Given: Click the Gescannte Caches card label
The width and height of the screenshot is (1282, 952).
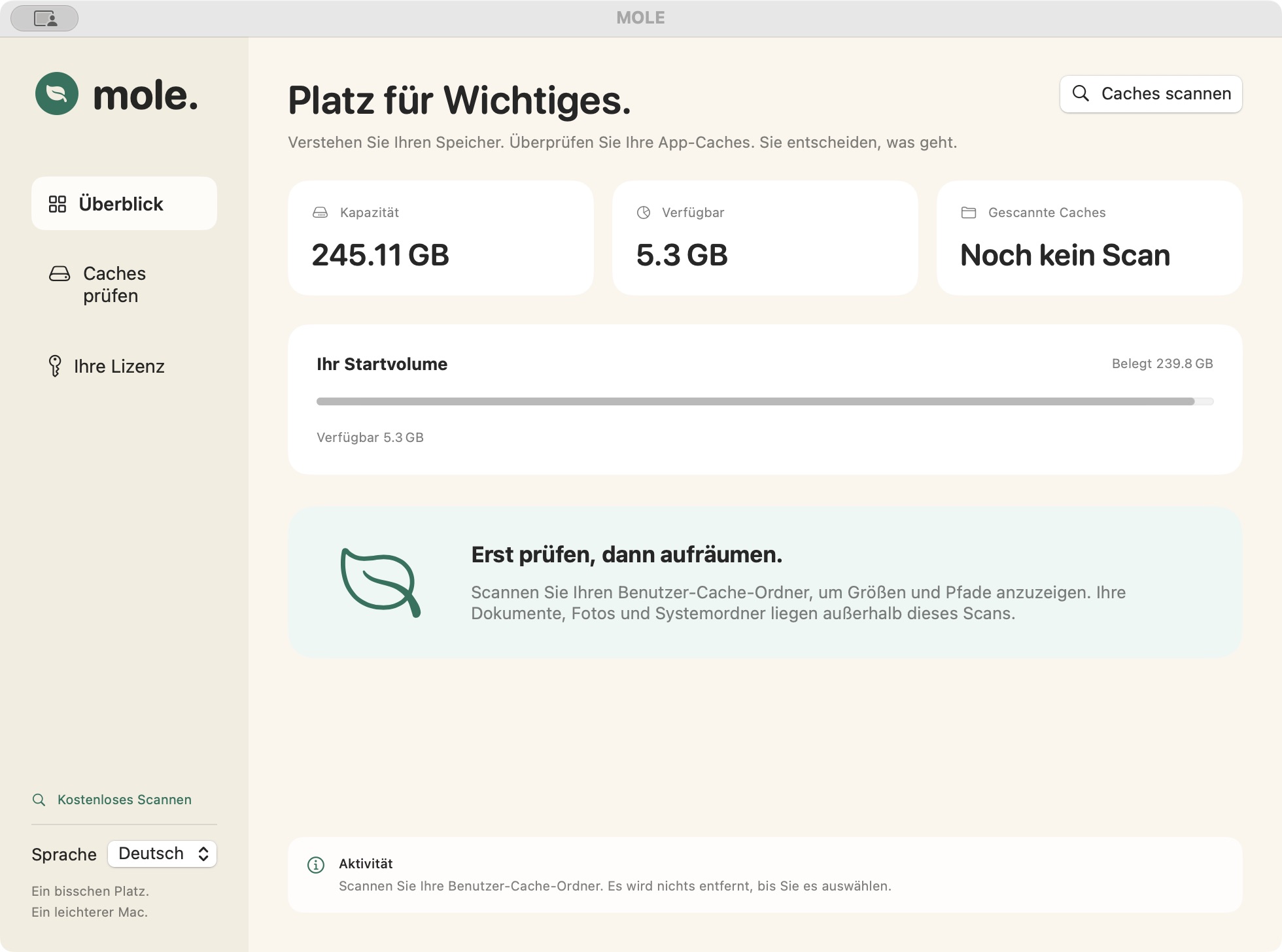Looking at the screenshot, I should 1047,212.
